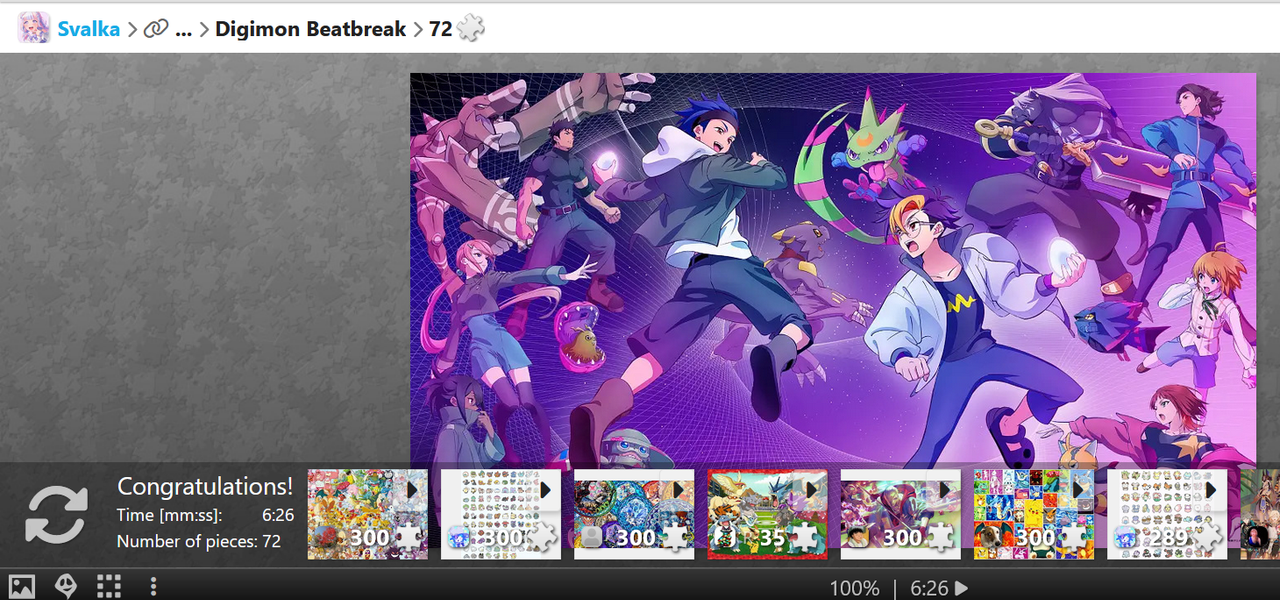Open the image preview icon in bottom toolbar
The image size is (1280, 600).
point(22,586)
